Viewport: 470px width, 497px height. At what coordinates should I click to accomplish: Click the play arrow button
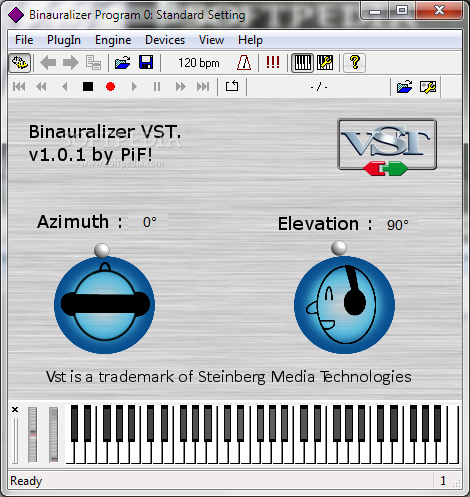[134, 87]
